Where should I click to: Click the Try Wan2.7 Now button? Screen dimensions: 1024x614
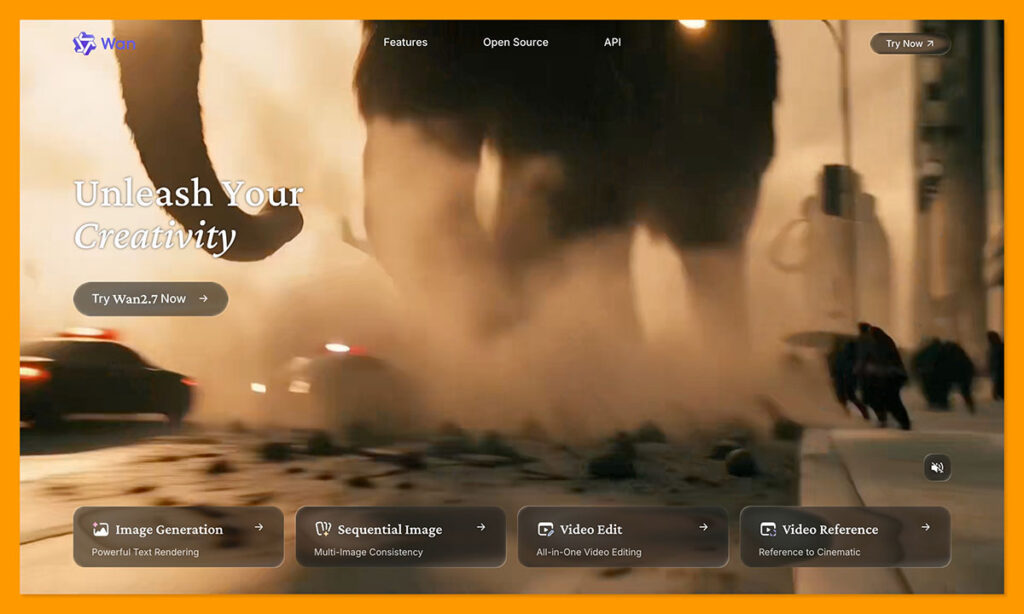click(x=150, y=299)
